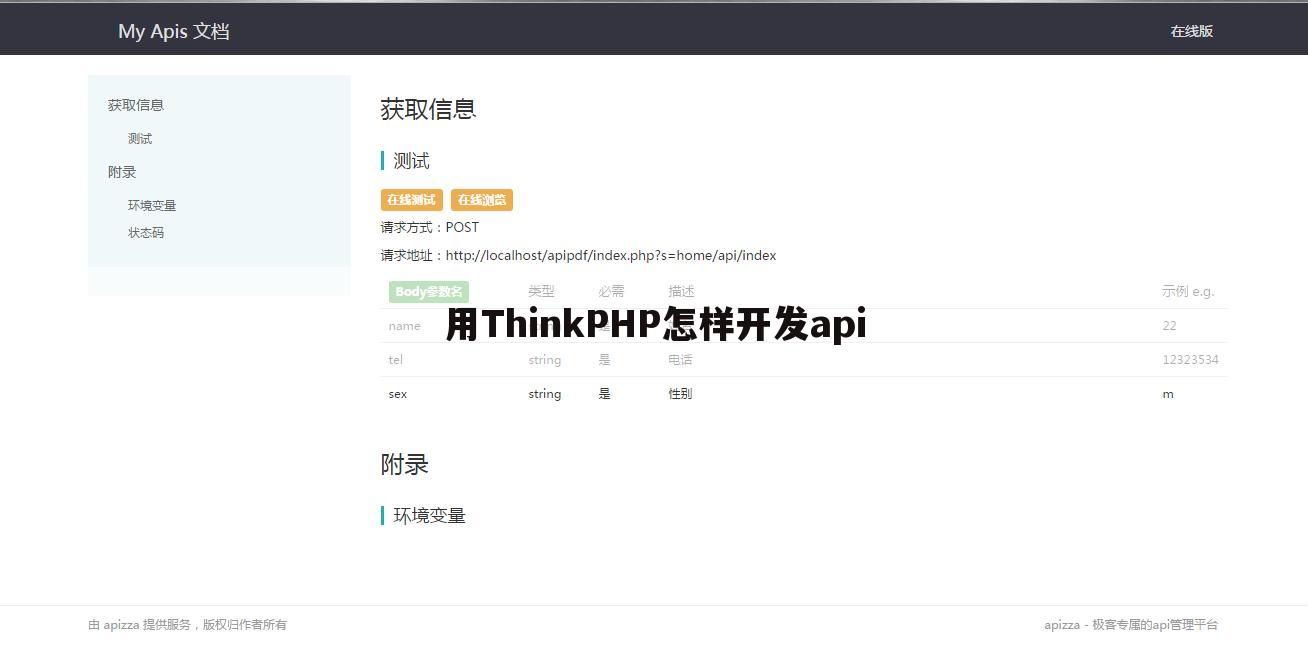Click the request URL localhost/apipdf/index.php text

click(611, 255)
